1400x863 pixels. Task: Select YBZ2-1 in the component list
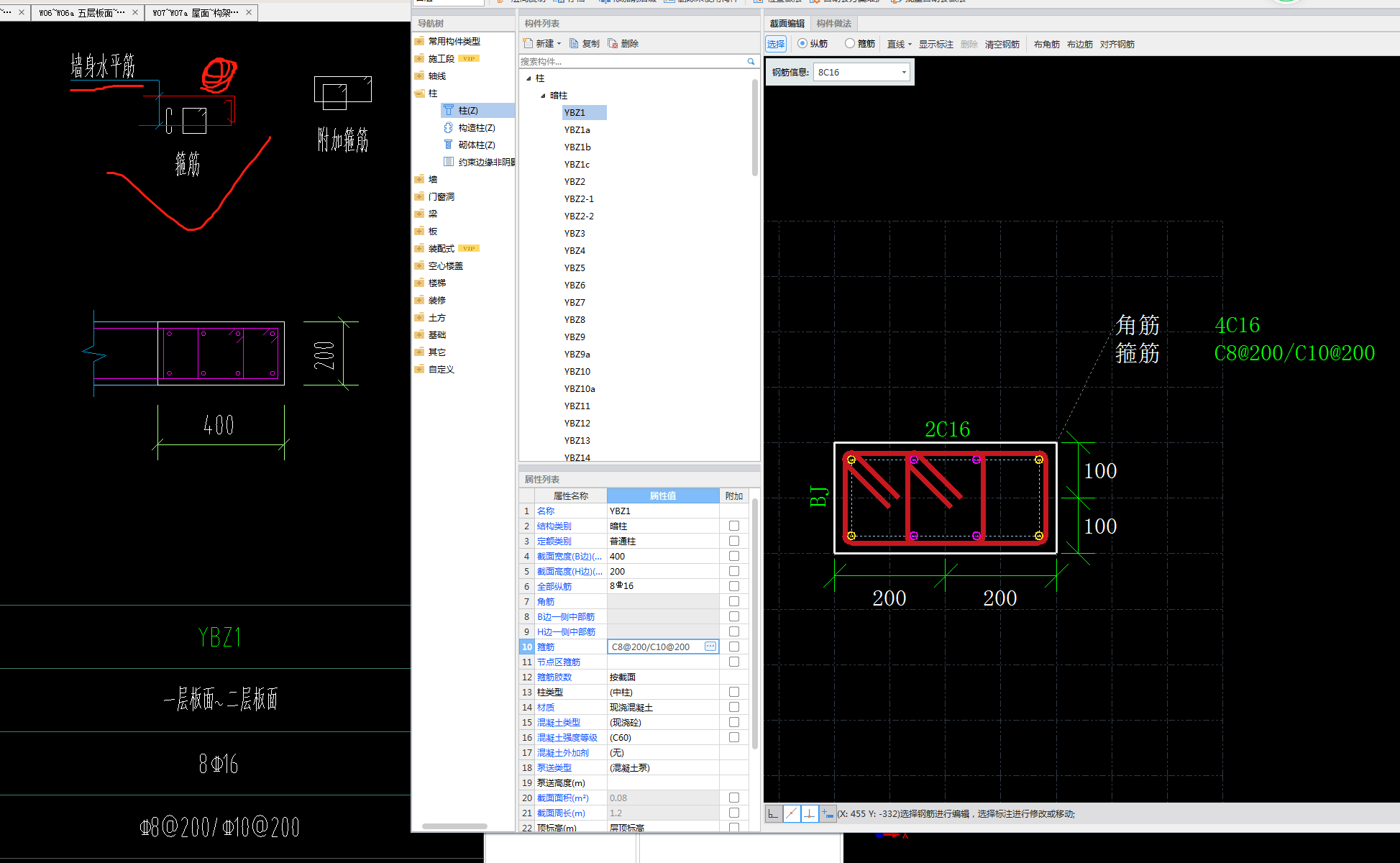tap(578, 198)
